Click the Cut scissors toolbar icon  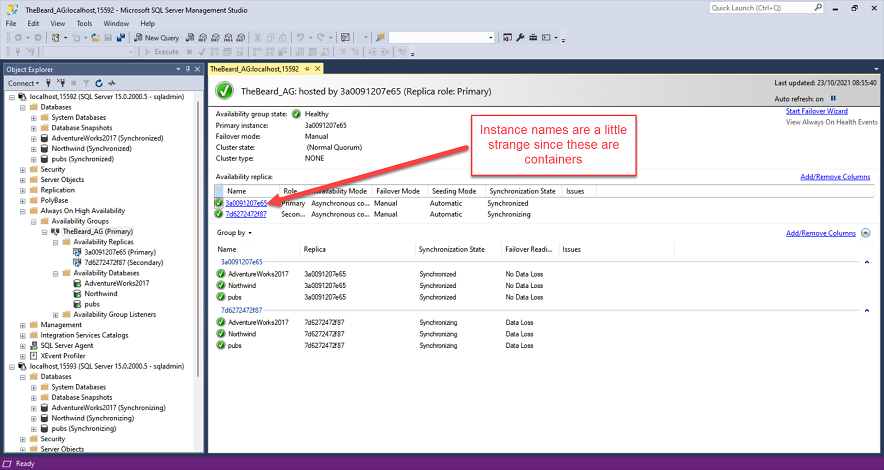tap(258, 38)
